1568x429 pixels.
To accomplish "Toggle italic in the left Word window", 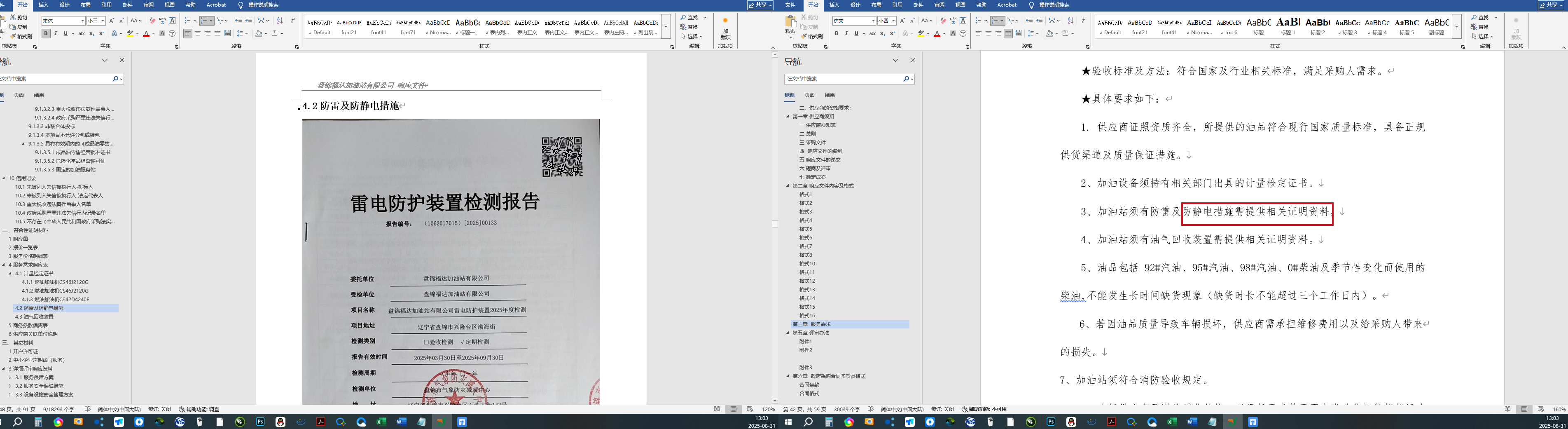I will (x=55, y=33).
